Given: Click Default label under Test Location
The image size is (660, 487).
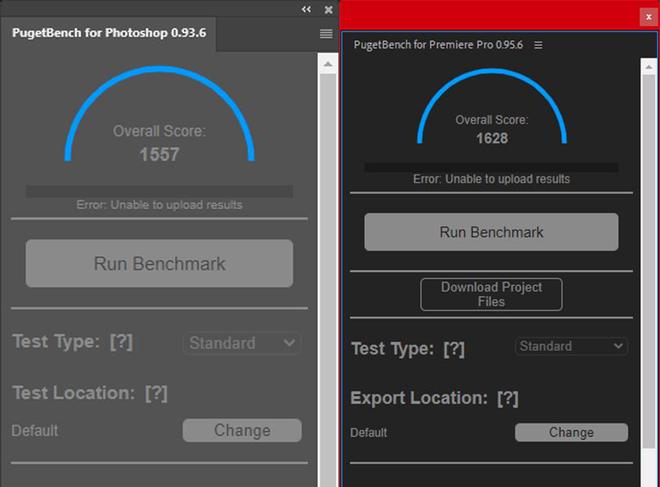Looking at the screenshot, I should (x=35, y=431).
